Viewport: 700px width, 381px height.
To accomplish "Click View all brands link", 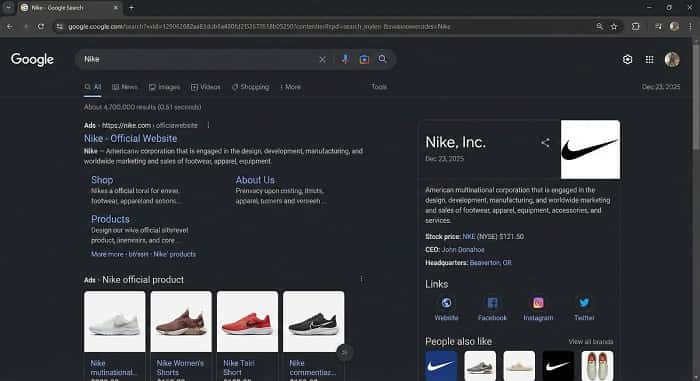I will click(591, 342).
